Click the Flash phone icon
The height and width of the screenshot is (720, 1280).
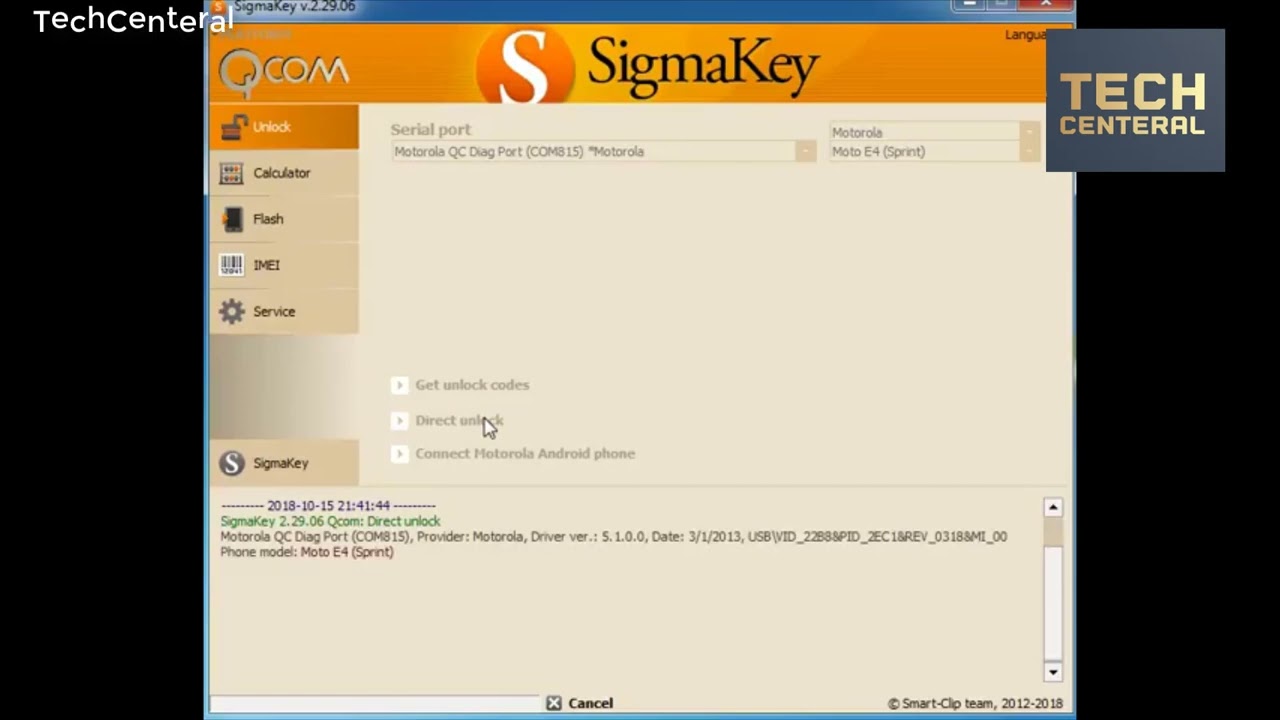[232, 219]
